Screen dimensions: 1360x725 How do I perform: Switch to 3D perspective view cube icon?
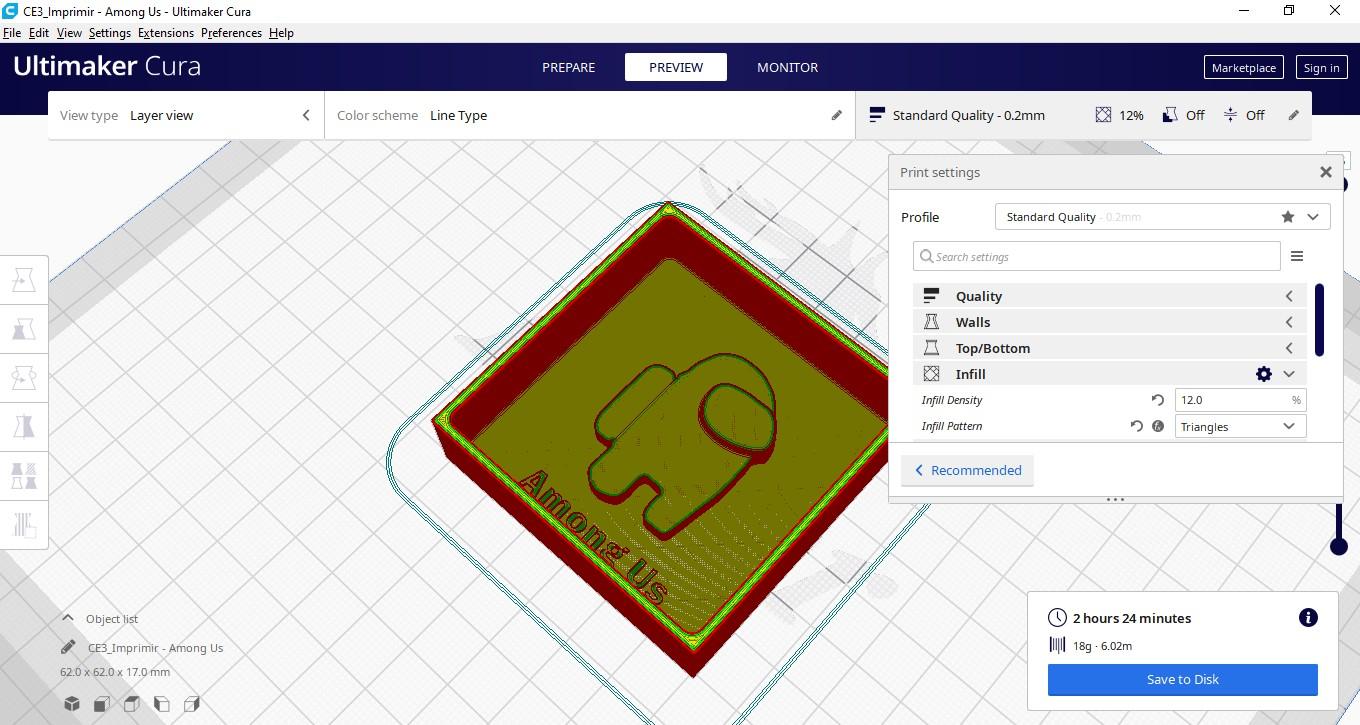72,704
